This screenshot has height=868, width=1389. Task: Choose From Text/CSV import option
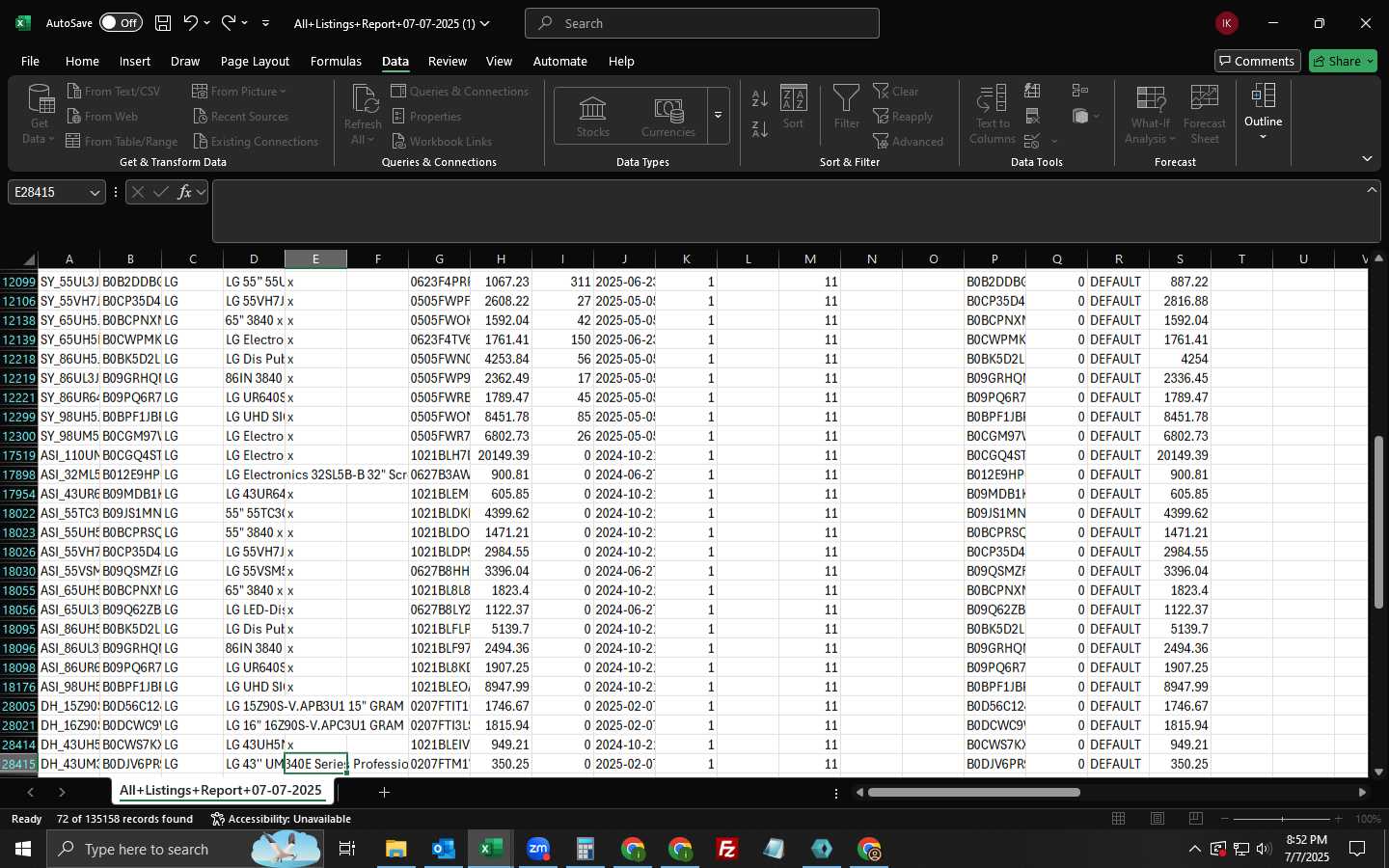[x=113, y=91]
